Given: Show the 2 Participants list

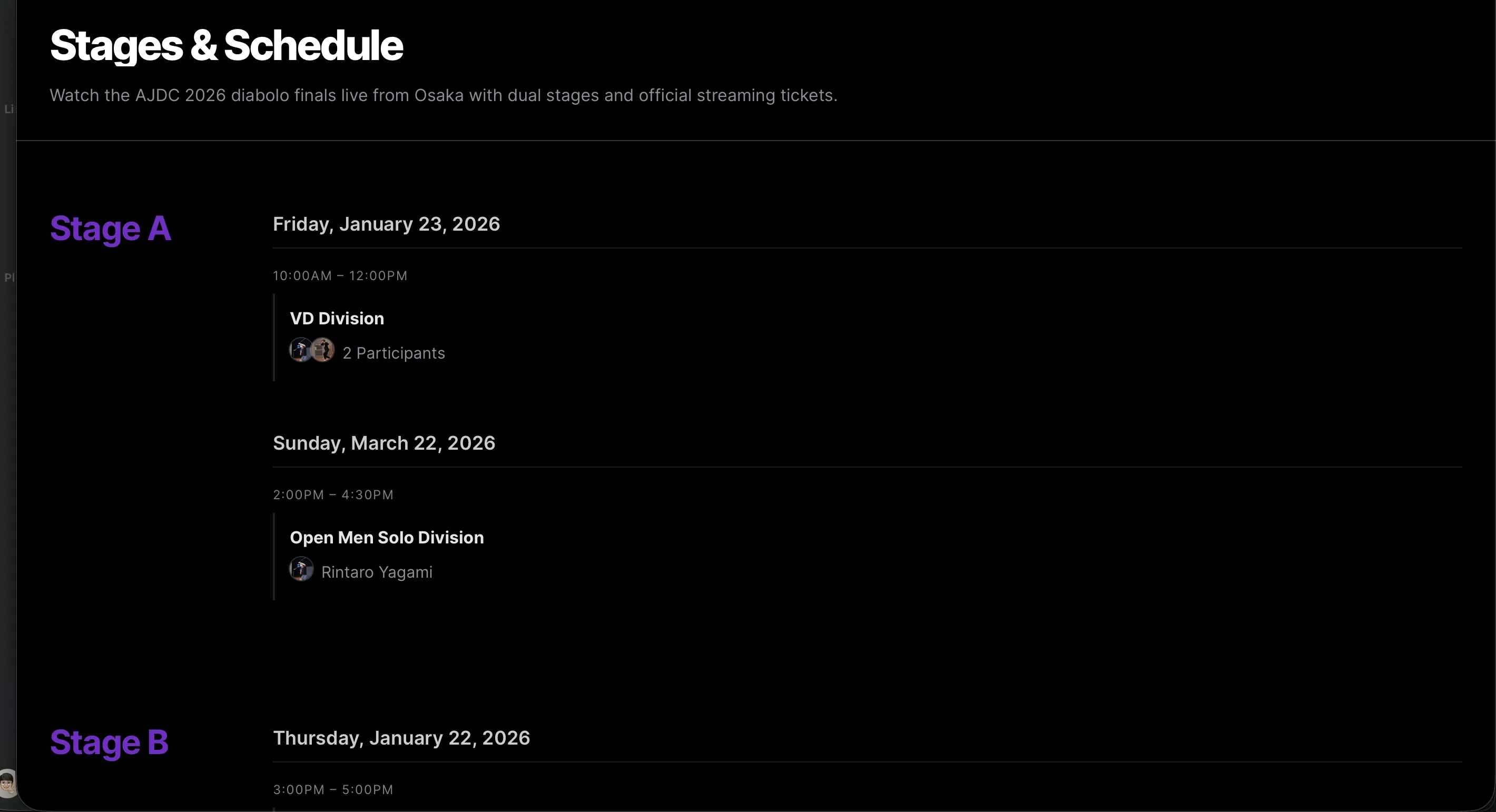Looking at the screenshot, I should pos(393,353).
